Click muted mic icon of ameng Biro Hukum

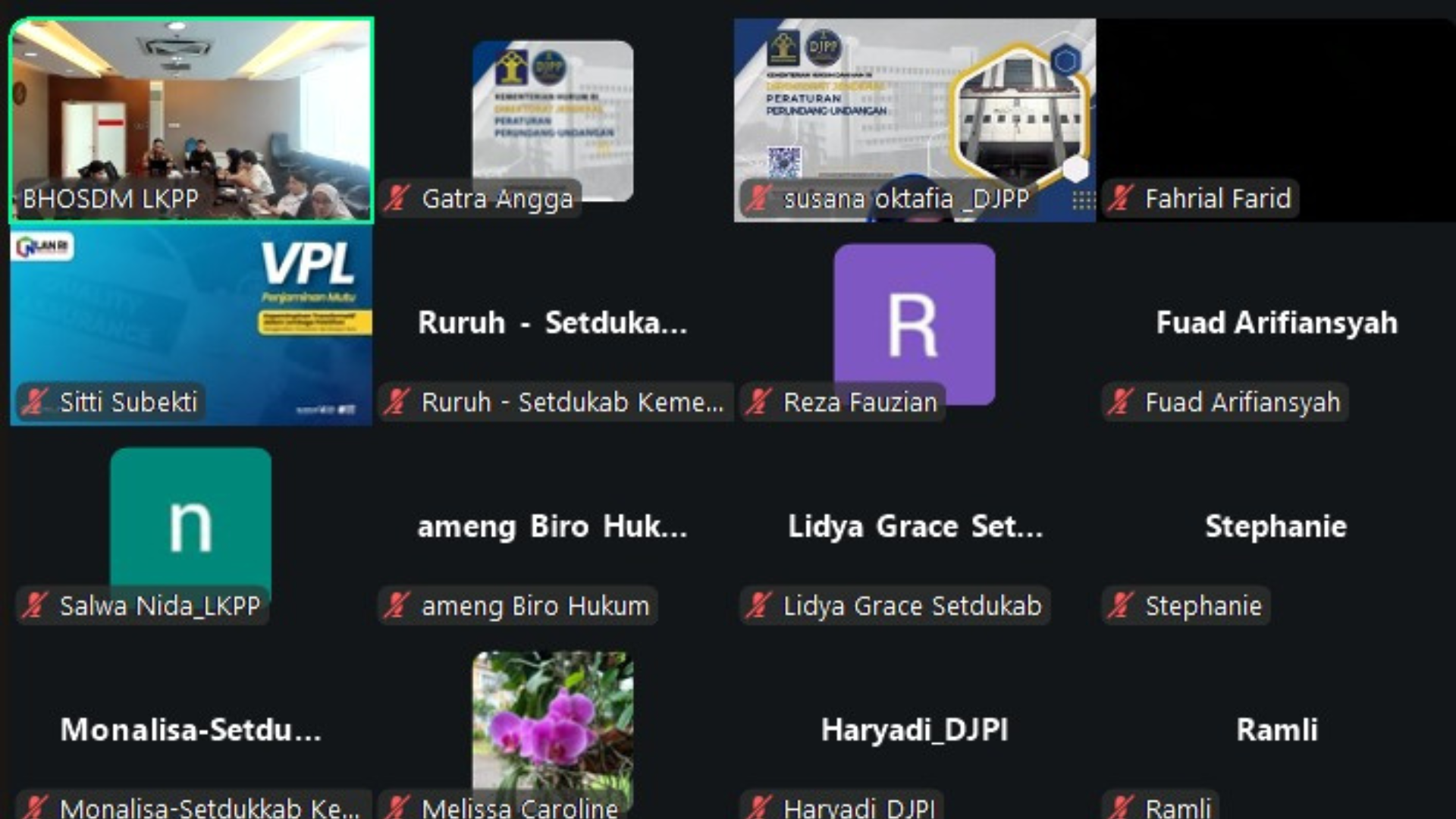coord(397,605)
